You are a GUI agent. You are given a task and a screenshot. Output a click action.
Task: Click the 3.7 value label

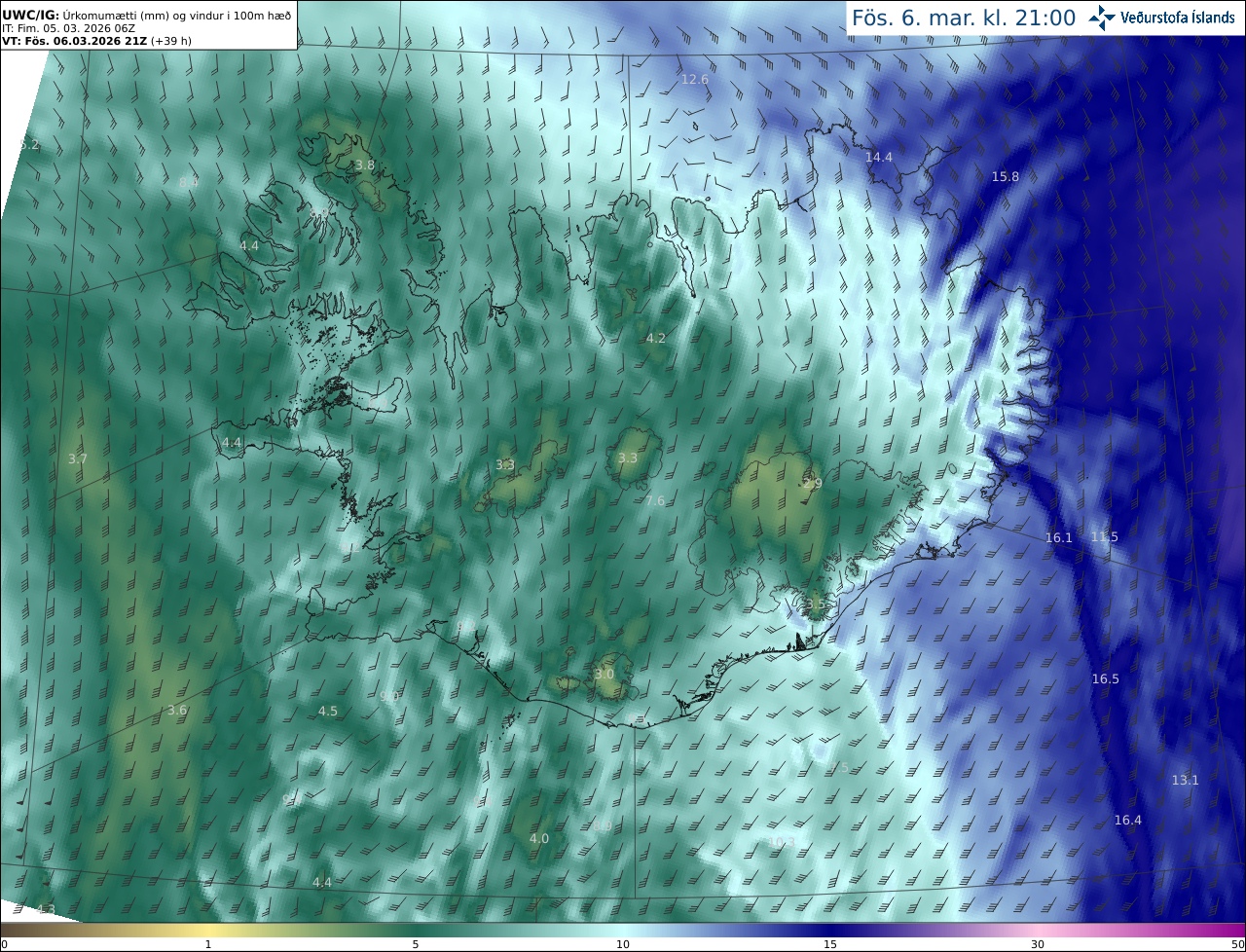point(78,458)
